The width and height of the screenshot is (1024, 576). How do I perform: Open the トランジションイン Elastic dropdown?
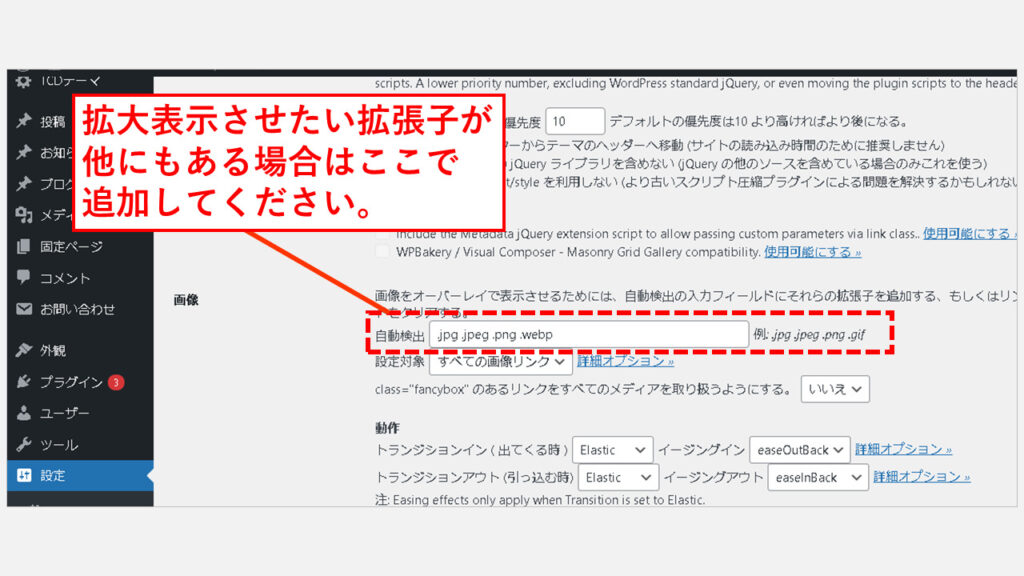click(x=613, y=450)
